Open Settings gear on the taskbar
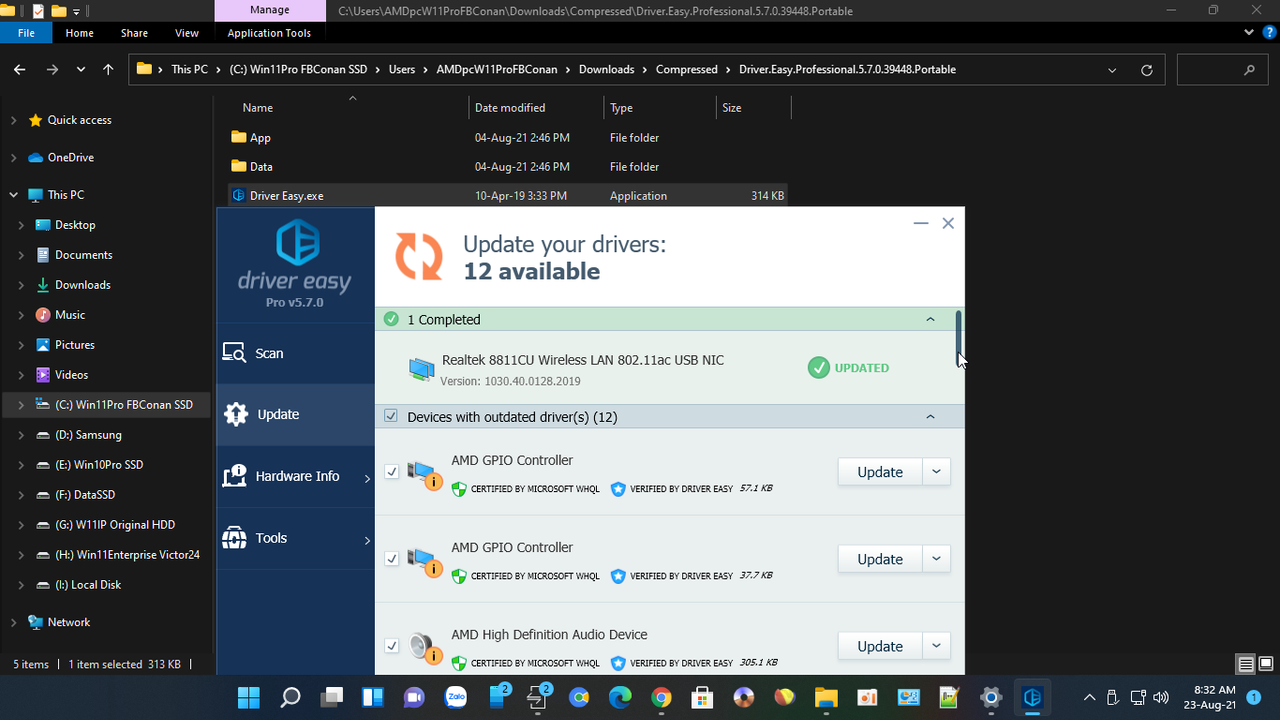The width and height of the screenshot is (1280, 720). point(990,697)
